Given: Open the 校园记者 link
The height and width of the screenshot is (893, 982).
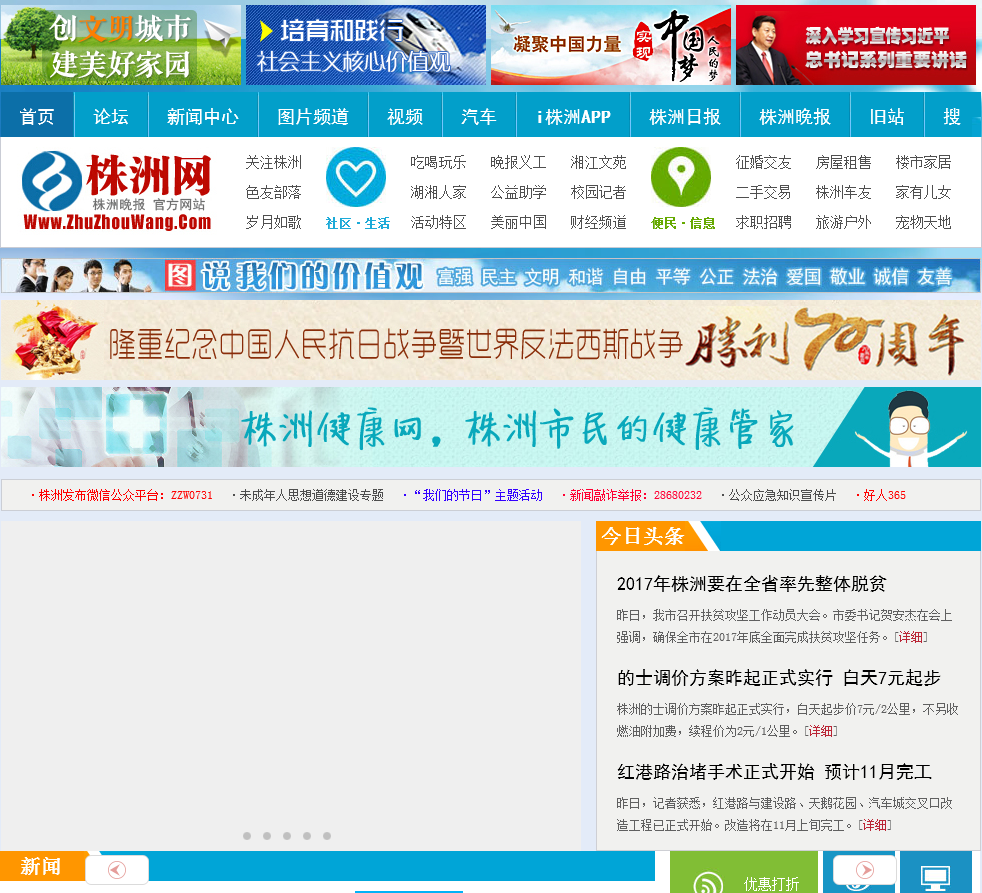Looking at the screenshot, I should point(599,192).
